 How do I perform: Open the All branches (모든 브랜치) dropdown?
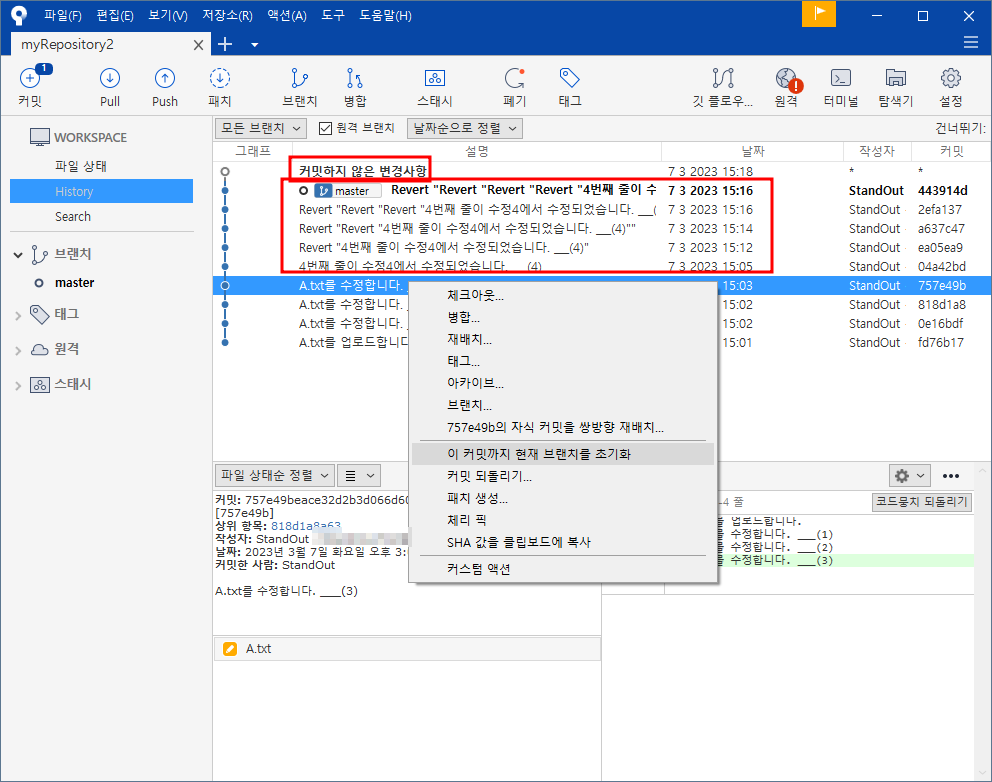click(x=261, y=128)
